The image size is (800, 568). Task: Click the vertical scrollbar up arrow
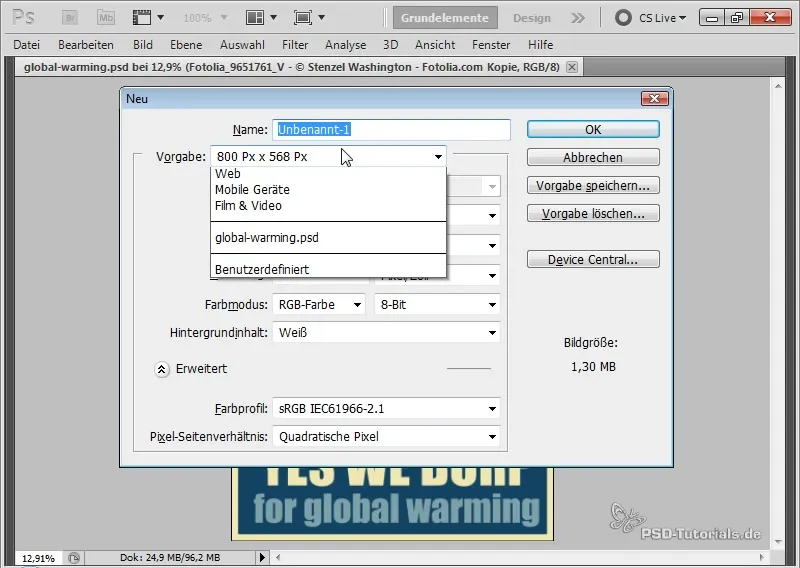(x=778, y=86)
